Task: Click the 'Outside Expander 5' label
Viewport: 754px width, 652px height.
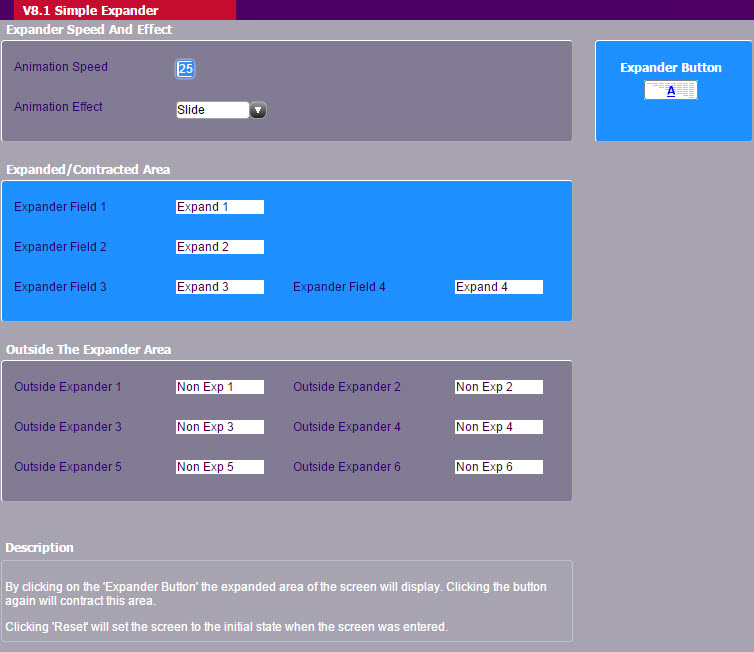Action: click(68, 466)
